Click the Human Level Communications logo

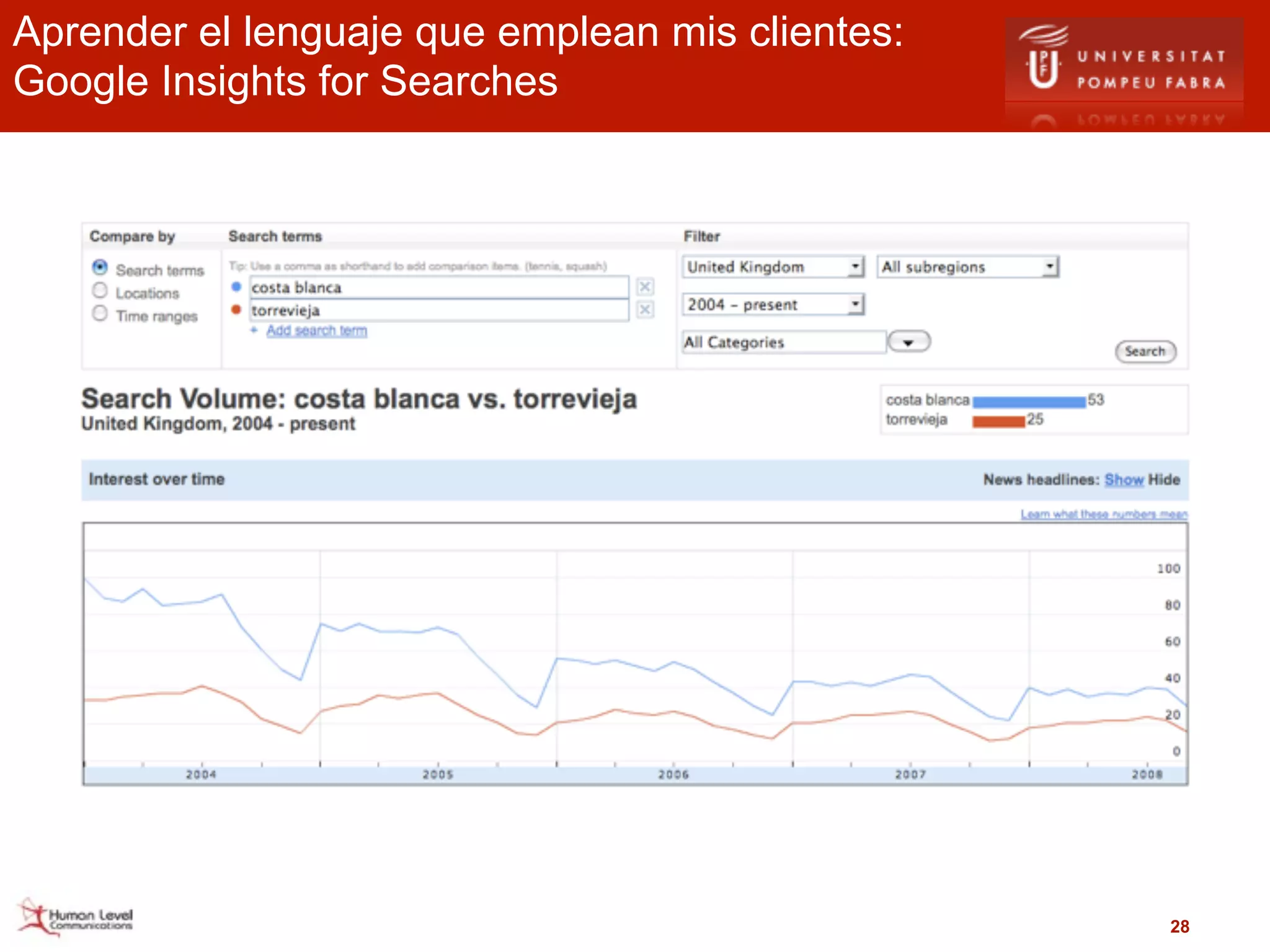coord(75,917)
